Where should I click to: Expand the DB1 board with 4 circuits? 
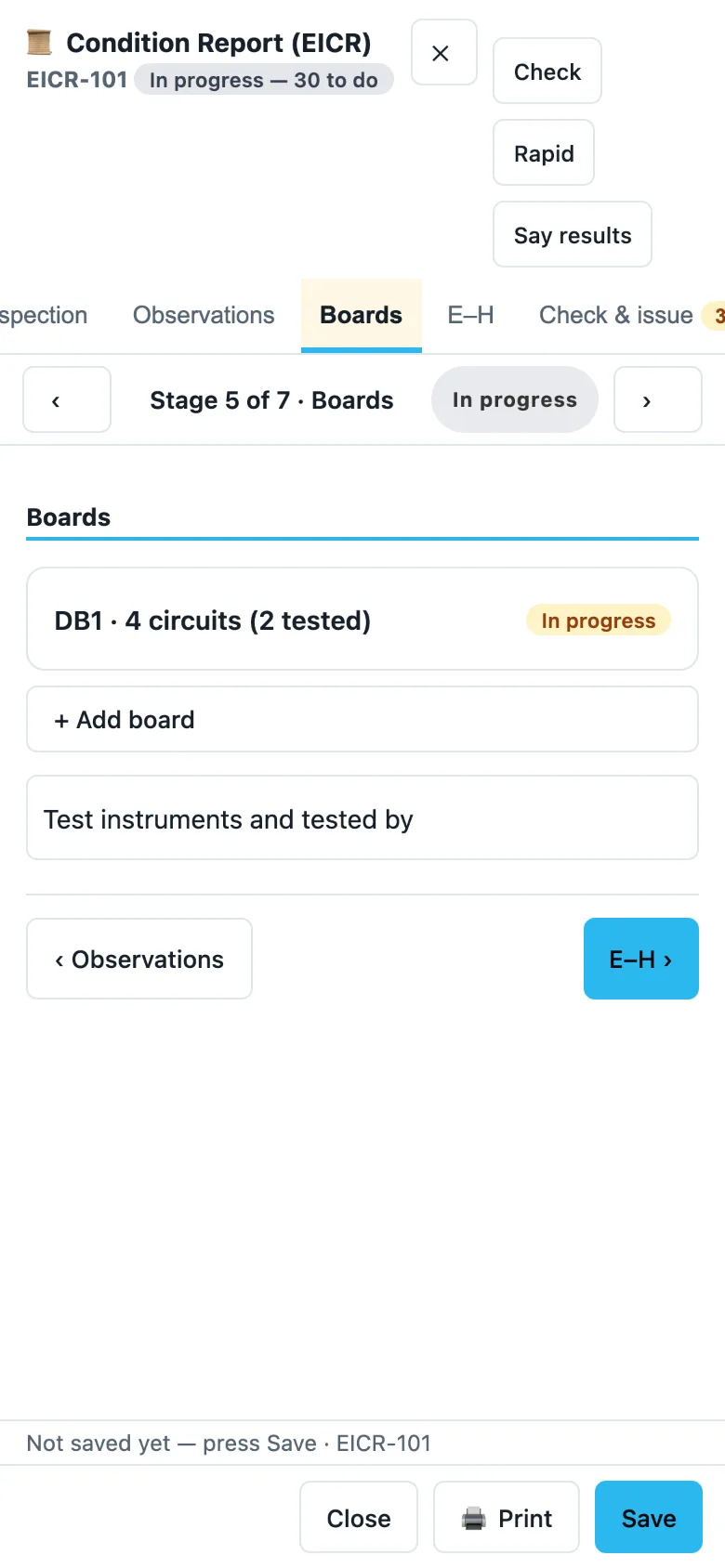[362, 619]
